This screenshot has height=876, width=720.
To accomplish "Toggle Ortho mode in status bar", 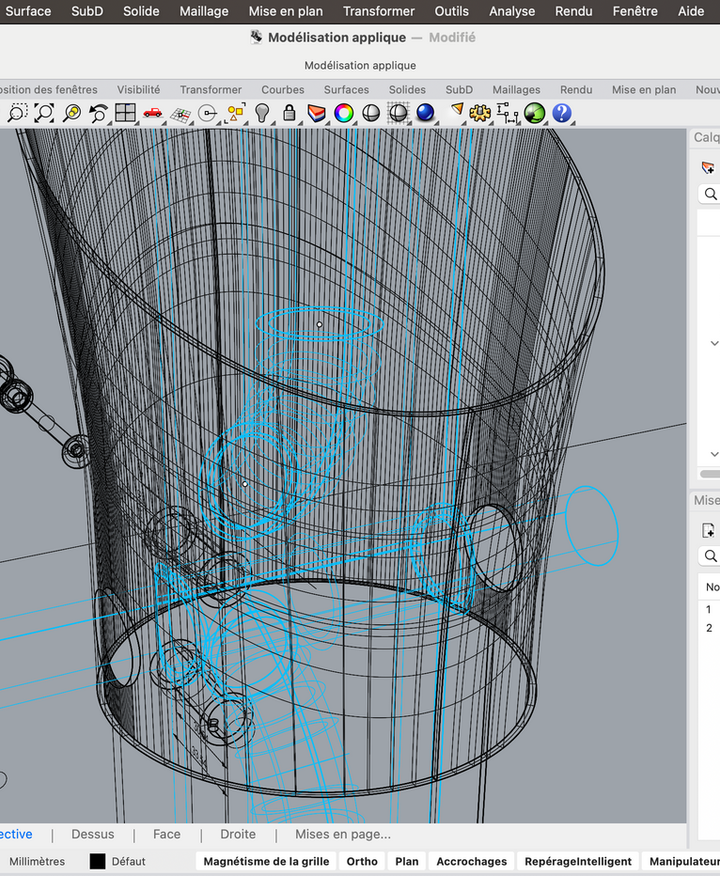I will [x=362, y=861].
